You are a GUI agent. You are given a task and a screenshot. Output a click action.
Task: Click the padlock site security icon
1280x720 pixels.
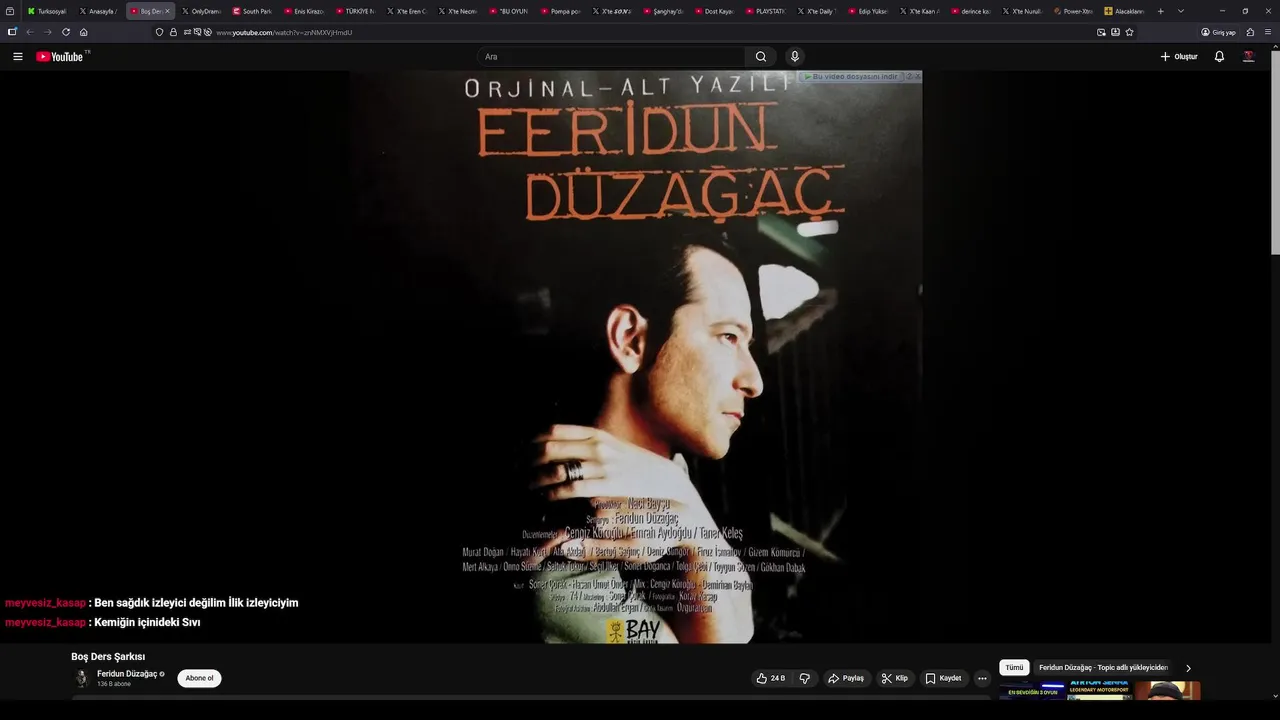click(x=173, y=32)
